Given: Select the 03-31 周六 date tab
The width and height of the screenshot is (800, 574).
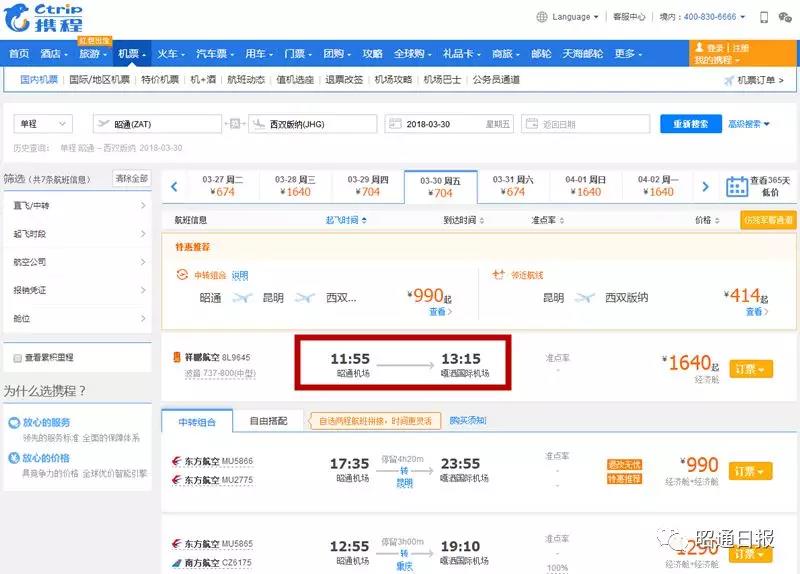Looking at the screenshot, I should coord(513,186).
